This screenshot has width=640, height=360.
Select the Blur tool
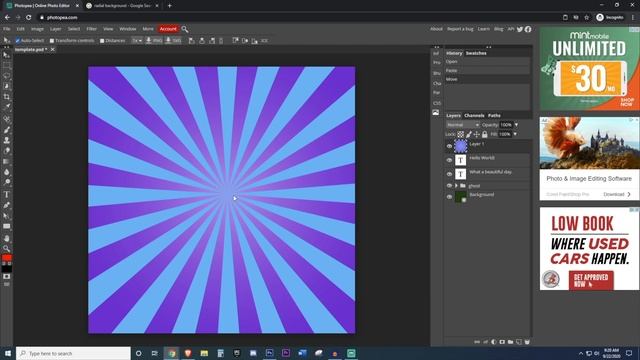coord(7,172)
